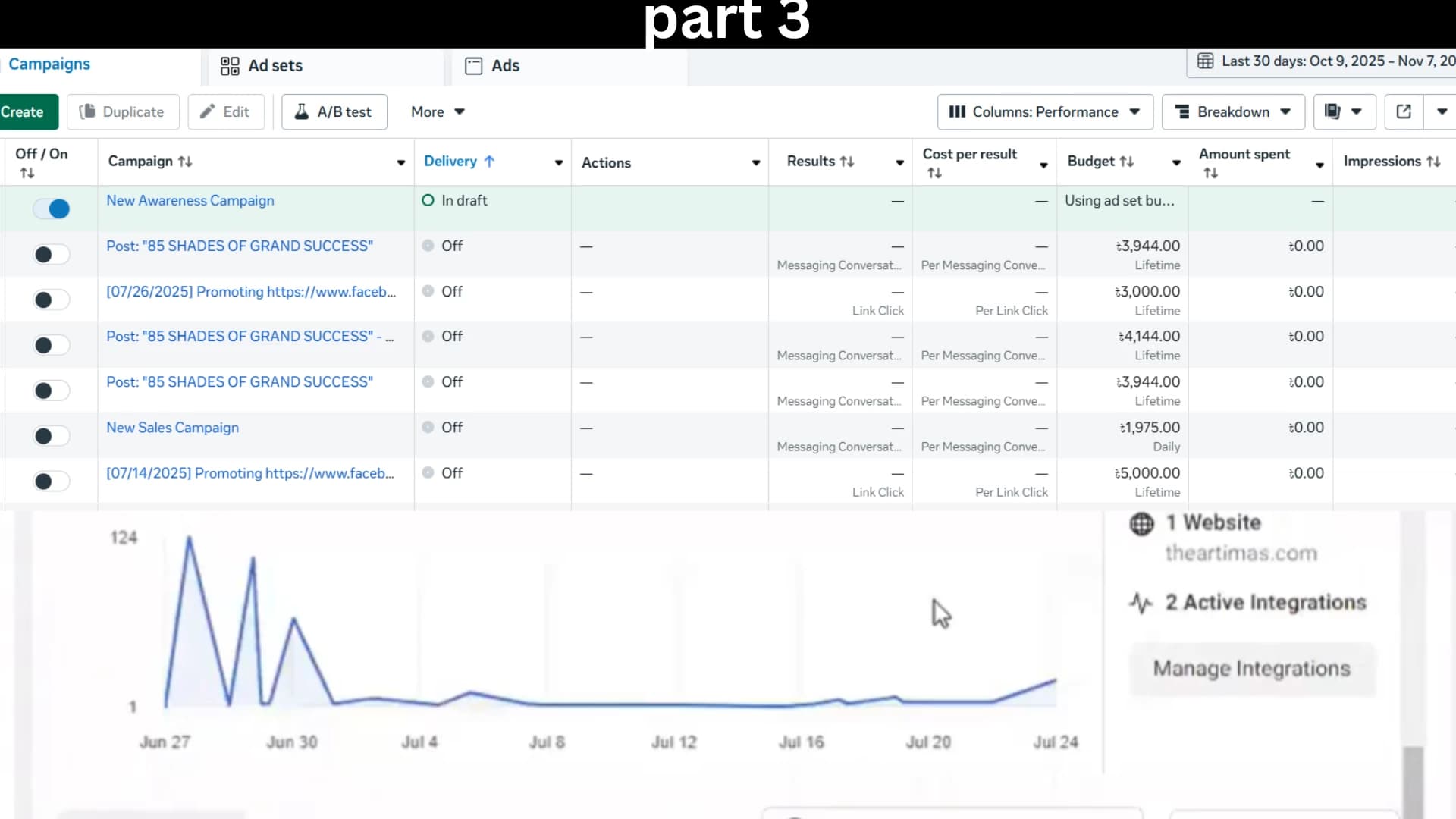Click the Manage Integrations button
Image resolution: width=1456 pixels, height=819 pixels.
click(1252, 669)
